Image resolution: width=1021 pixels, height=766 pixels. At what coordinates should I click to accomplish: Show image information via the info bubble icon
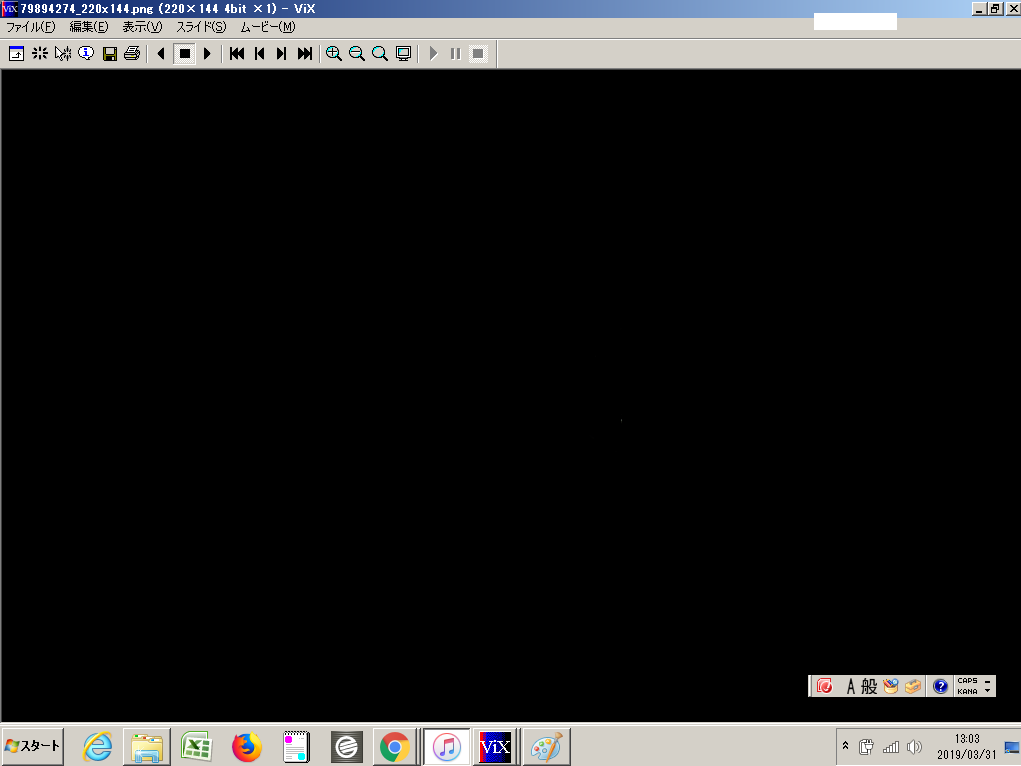(86, 53)
